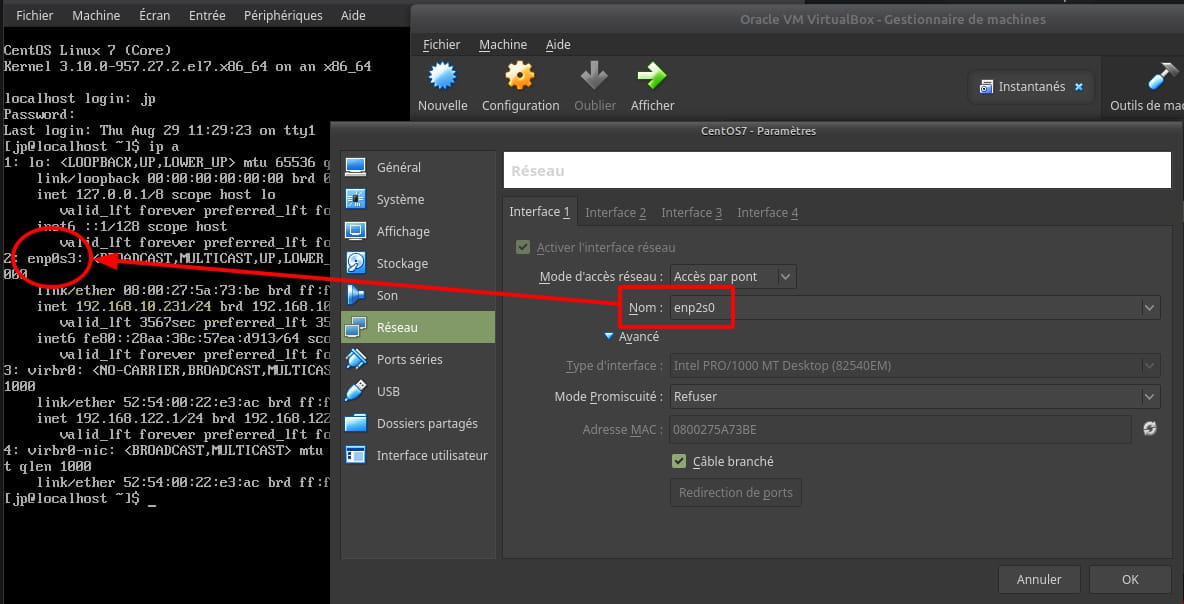
Task: Open Périphériques menu in VM window
Action: 283,15
